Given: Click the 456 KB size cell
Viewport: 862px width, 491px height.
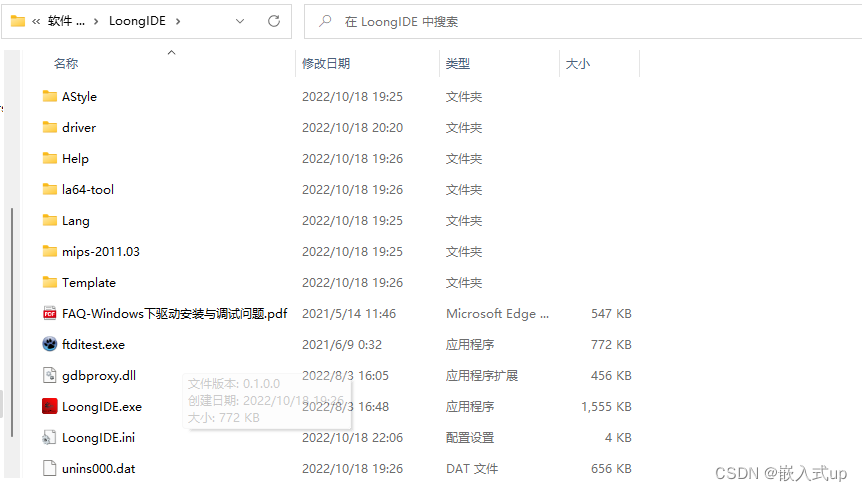Looking at the screenshot, I should [x=611, y=376].
